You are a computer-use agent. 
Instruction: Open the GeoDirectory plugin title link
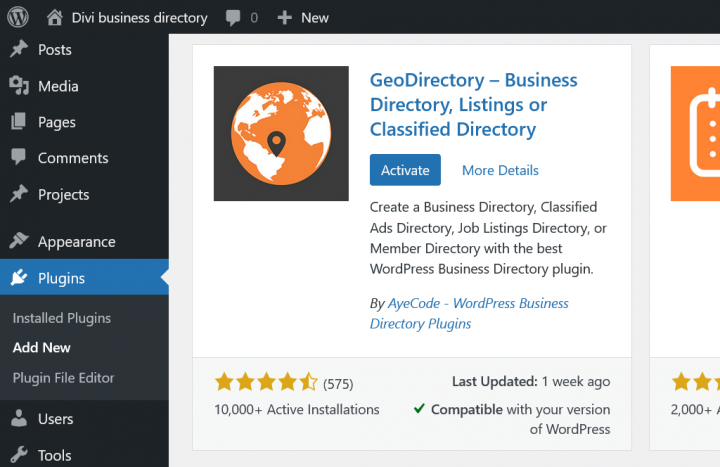(473, 104)
